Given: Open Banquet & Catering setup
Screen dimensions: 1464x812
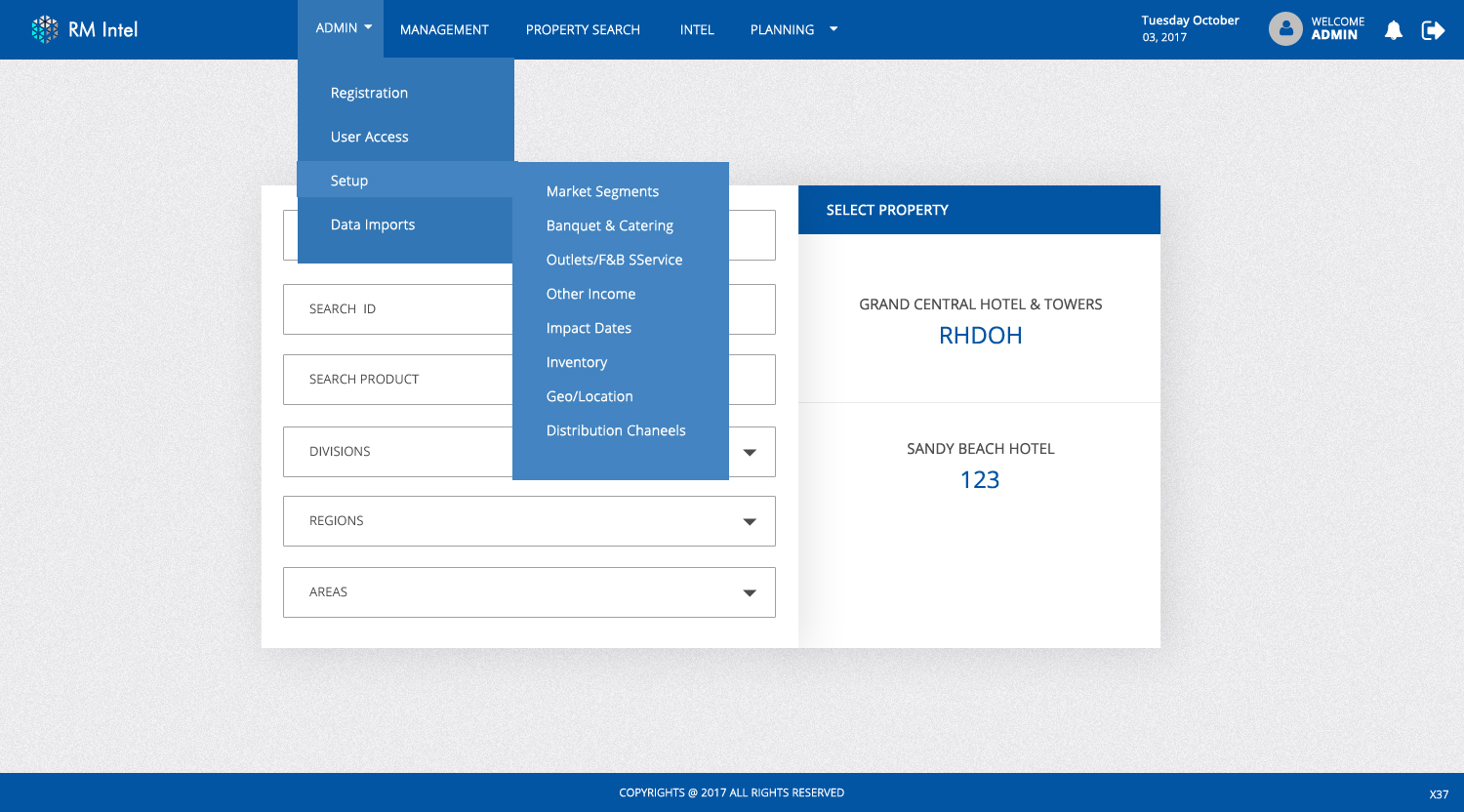Looking at the screenshot, I should tap(609, 225).
